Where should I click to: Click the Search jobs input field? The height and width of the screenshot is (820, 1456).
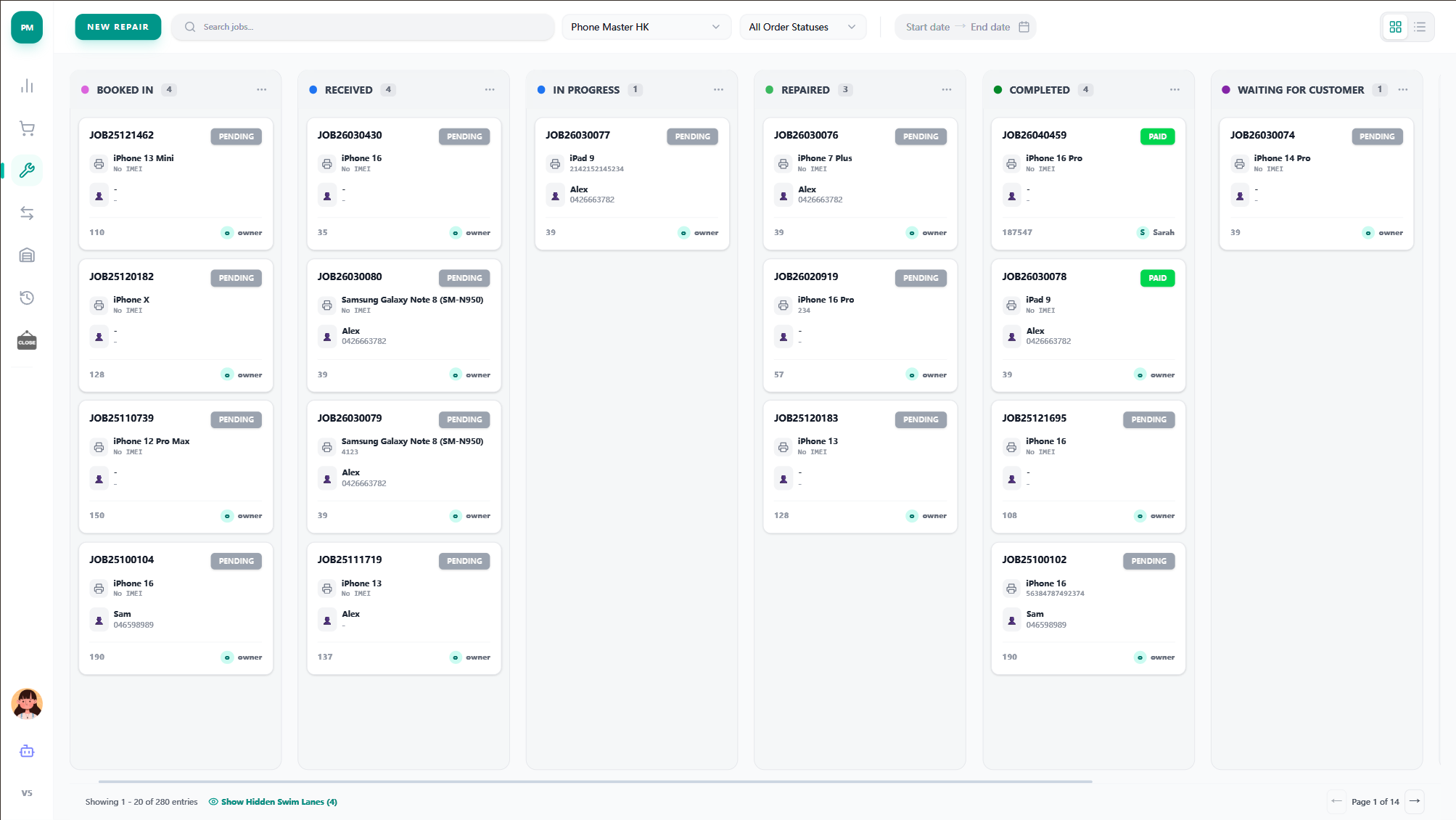(362, 26)
